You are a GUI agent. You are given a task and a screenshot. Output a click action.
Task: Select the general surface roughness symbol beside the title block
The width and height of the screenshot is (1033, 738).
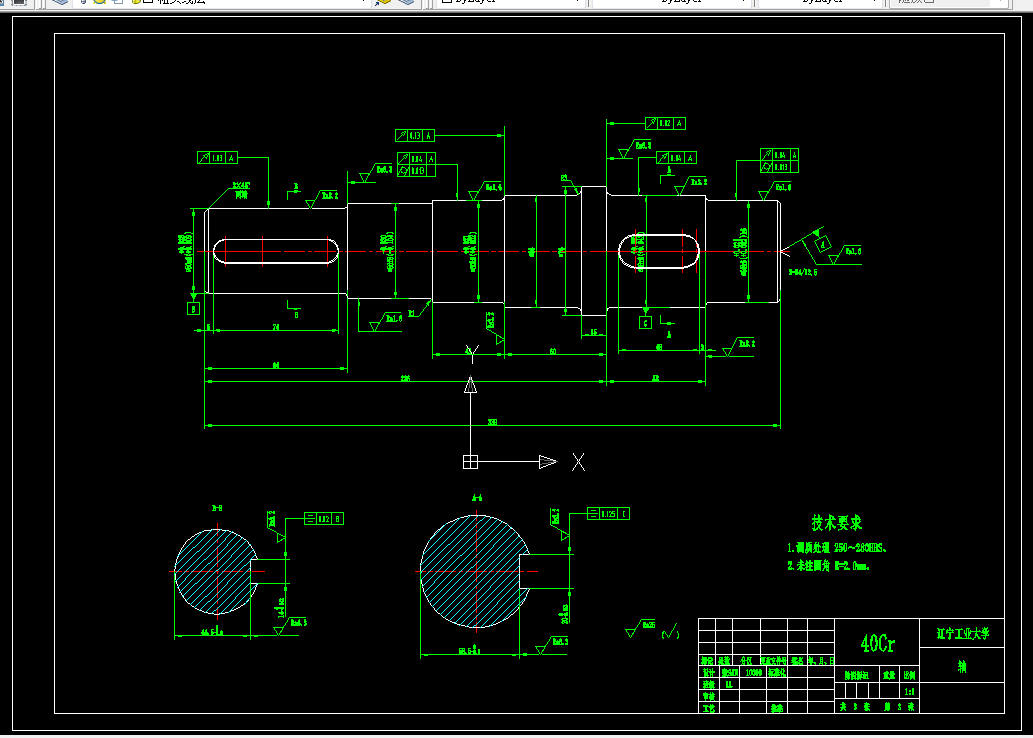[x=640, y=628]
